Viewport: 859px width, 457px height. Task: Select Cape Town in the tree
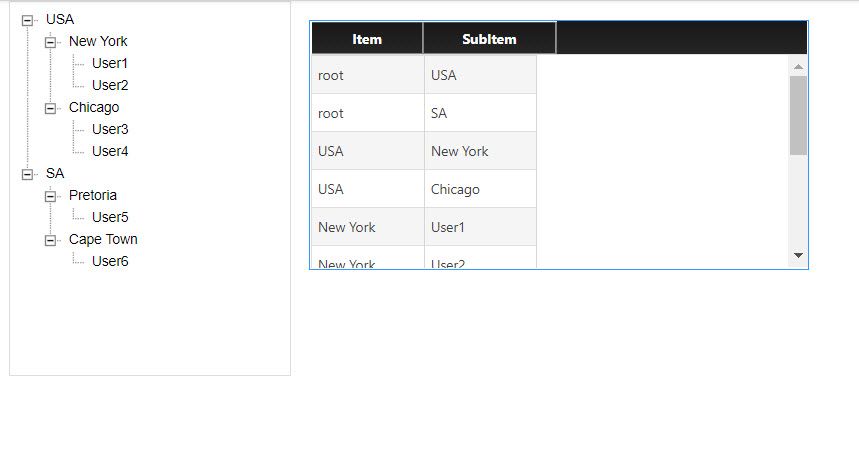(x=103, y=239)
